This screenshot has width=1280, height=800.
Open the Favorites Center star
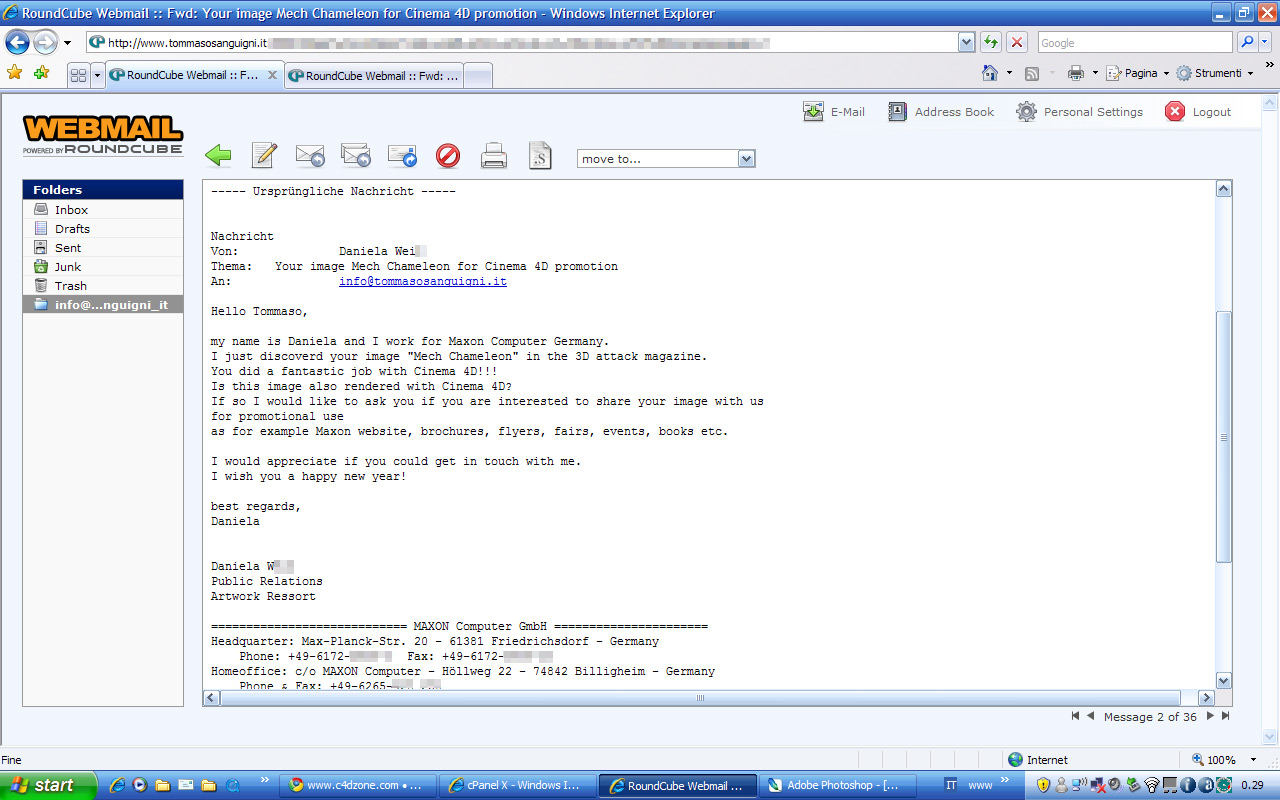(x=14, y=73)
